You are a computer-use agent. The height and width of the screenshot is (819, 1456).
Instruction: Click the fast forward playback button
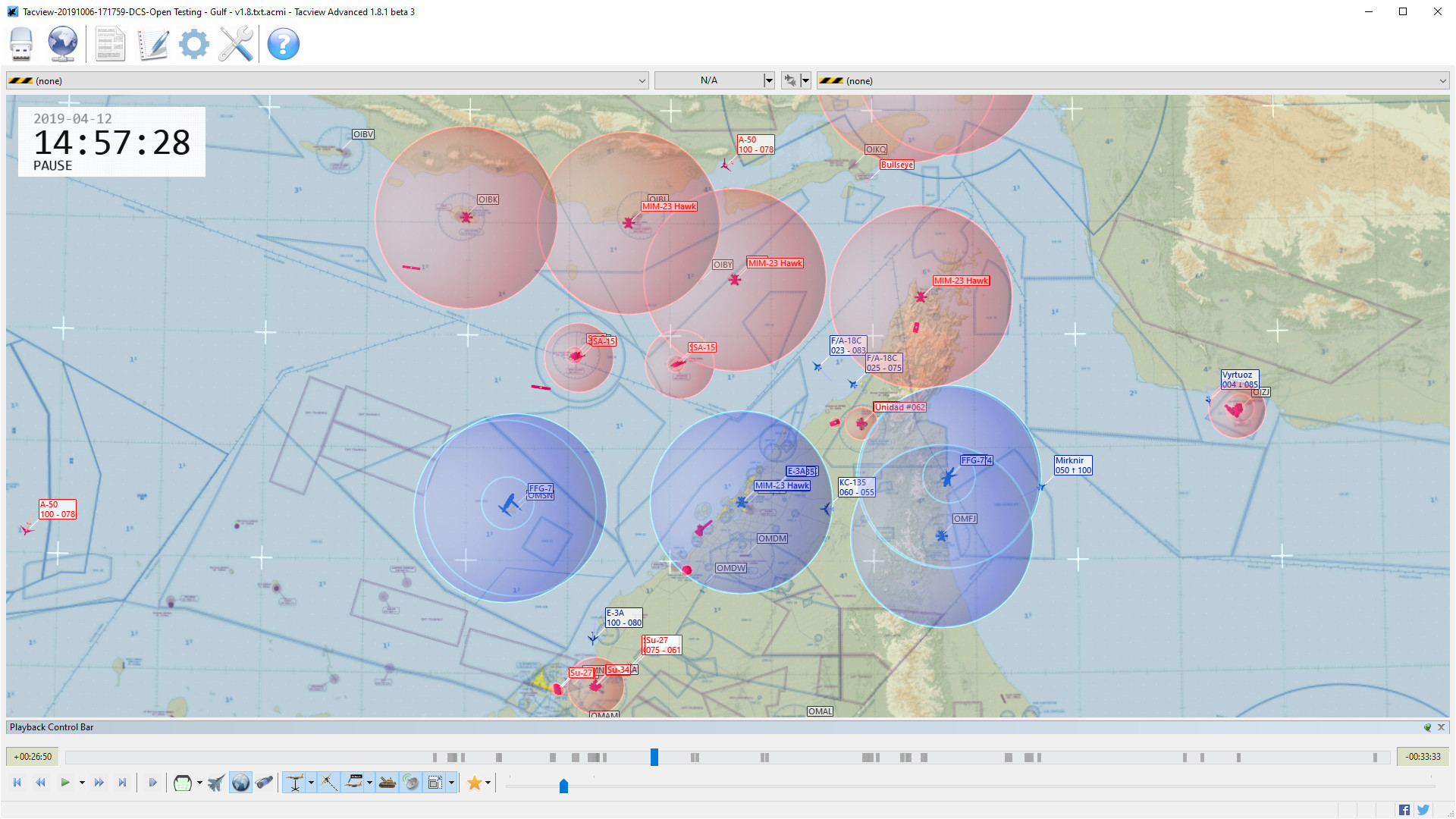pos(99,783)
